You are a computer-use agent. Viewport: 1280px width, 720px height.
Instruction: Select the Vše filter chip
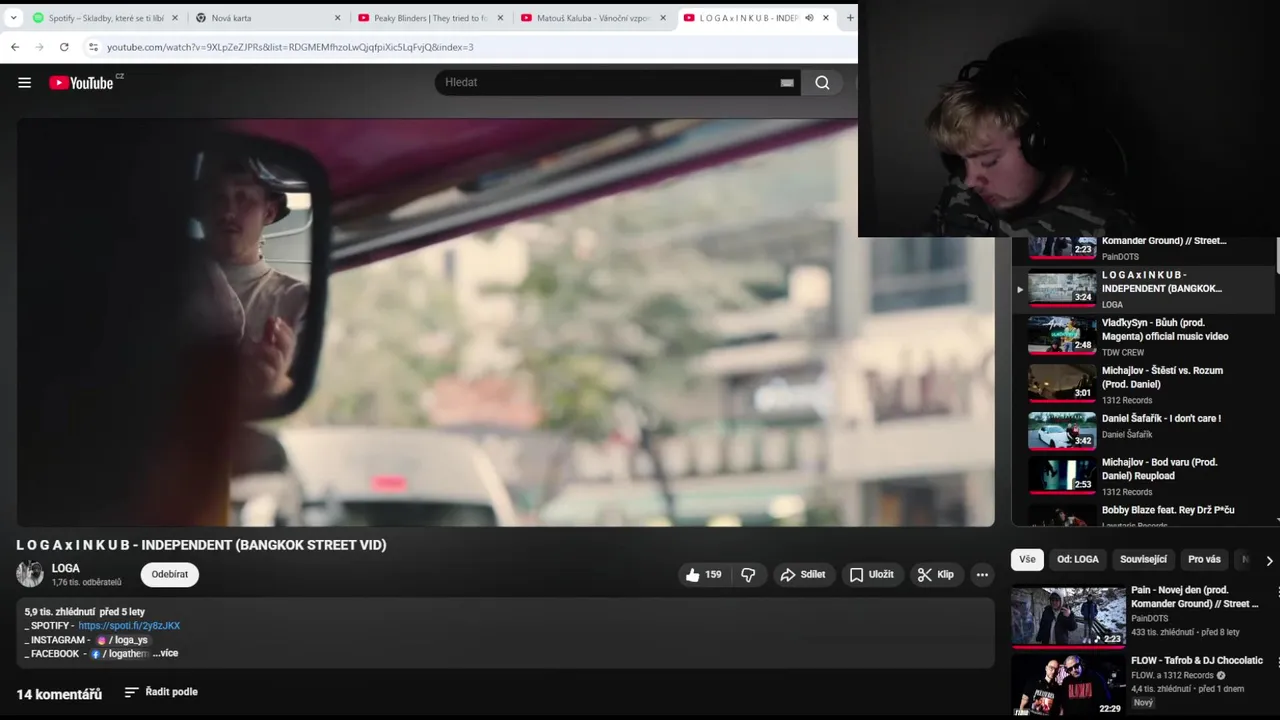(x=1027, y=560)
